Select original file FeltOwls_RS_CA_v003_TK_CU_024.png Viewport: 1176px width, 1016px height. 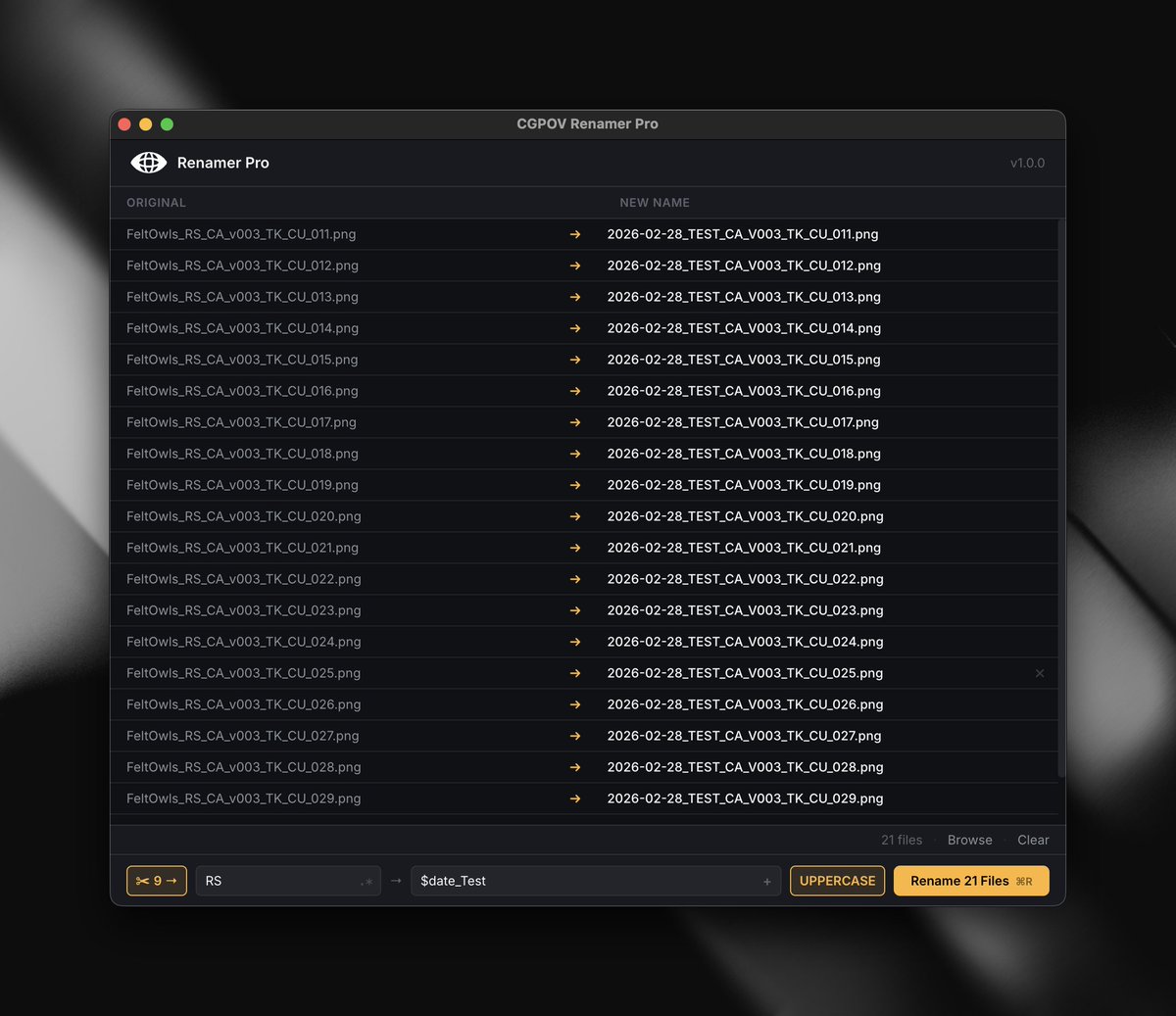(x=244, y=642)
